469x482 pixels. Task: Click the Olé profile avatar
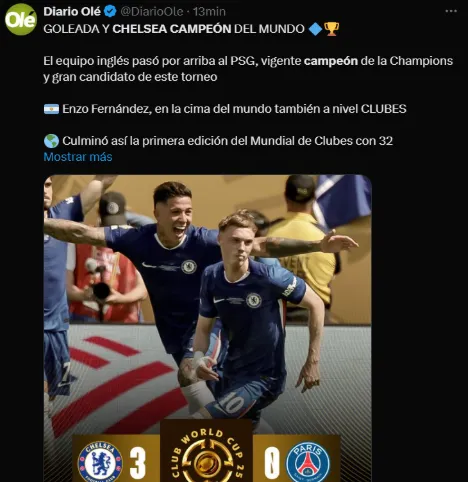tap(21, 20)
